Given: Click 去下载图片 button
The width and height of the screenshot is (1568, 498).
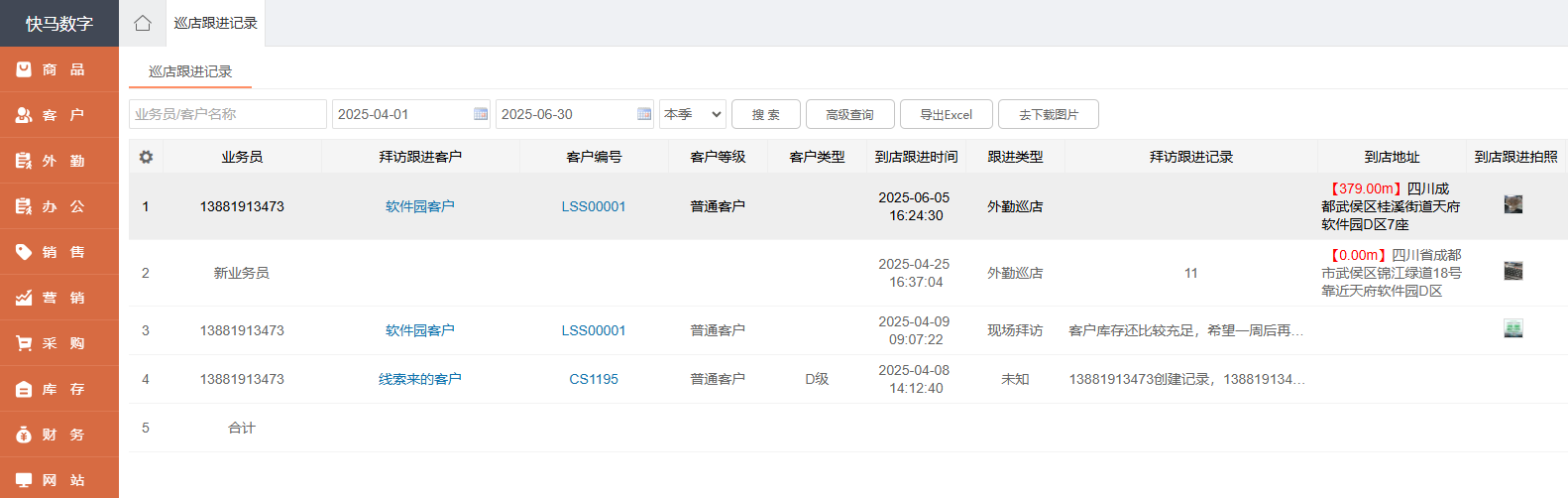Looking at the screenshot, I should tap(1048, 114).
